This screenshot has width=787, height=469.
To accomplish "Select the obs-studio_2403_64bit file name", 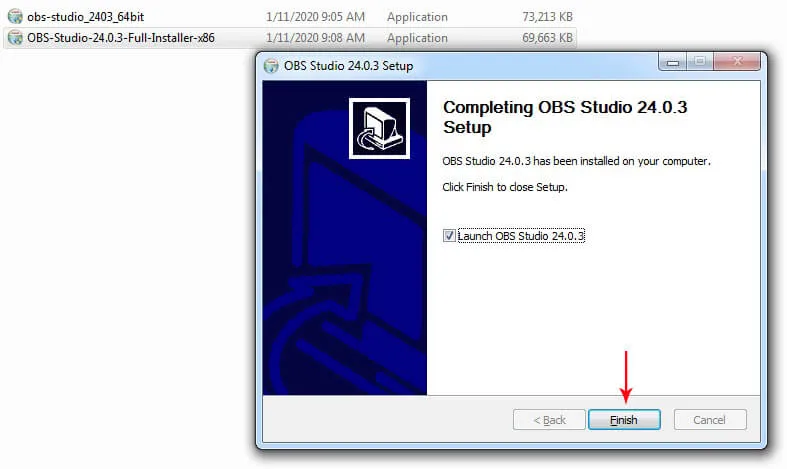I will pyautogui.click(x=85, y=17).
